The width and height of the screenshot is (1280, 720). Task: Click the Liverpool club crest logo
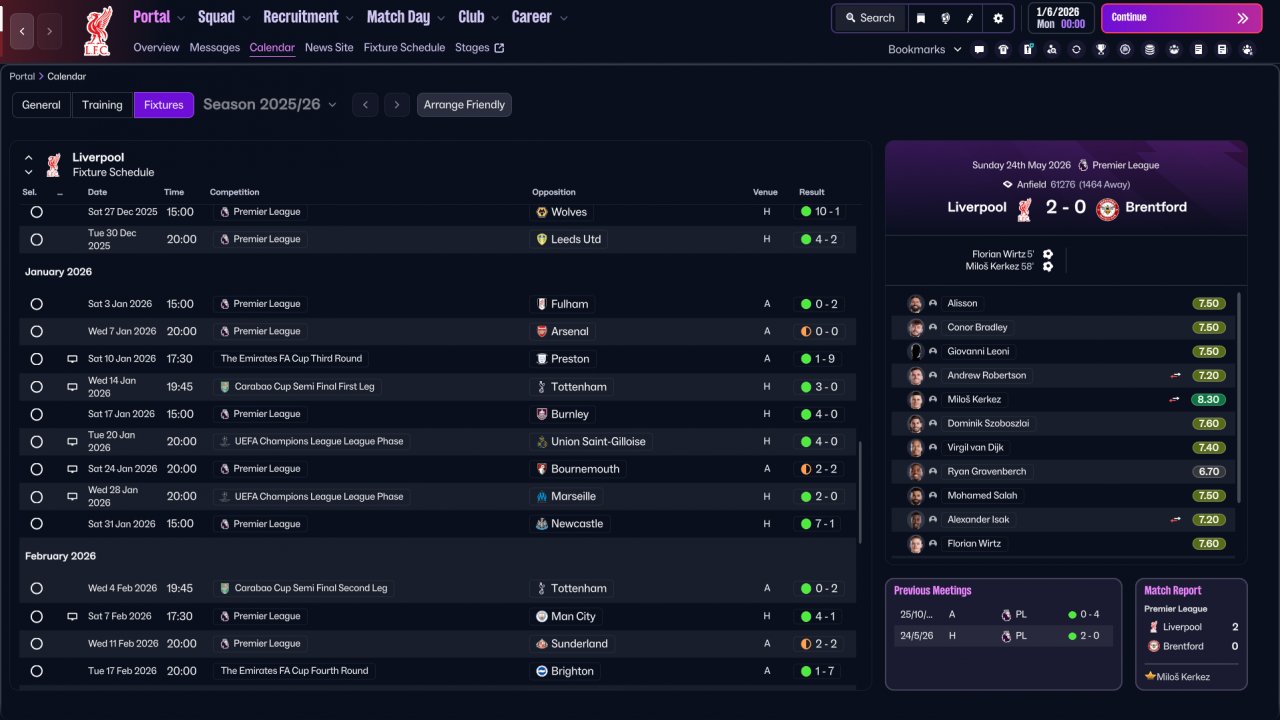[x=98, y=30]
